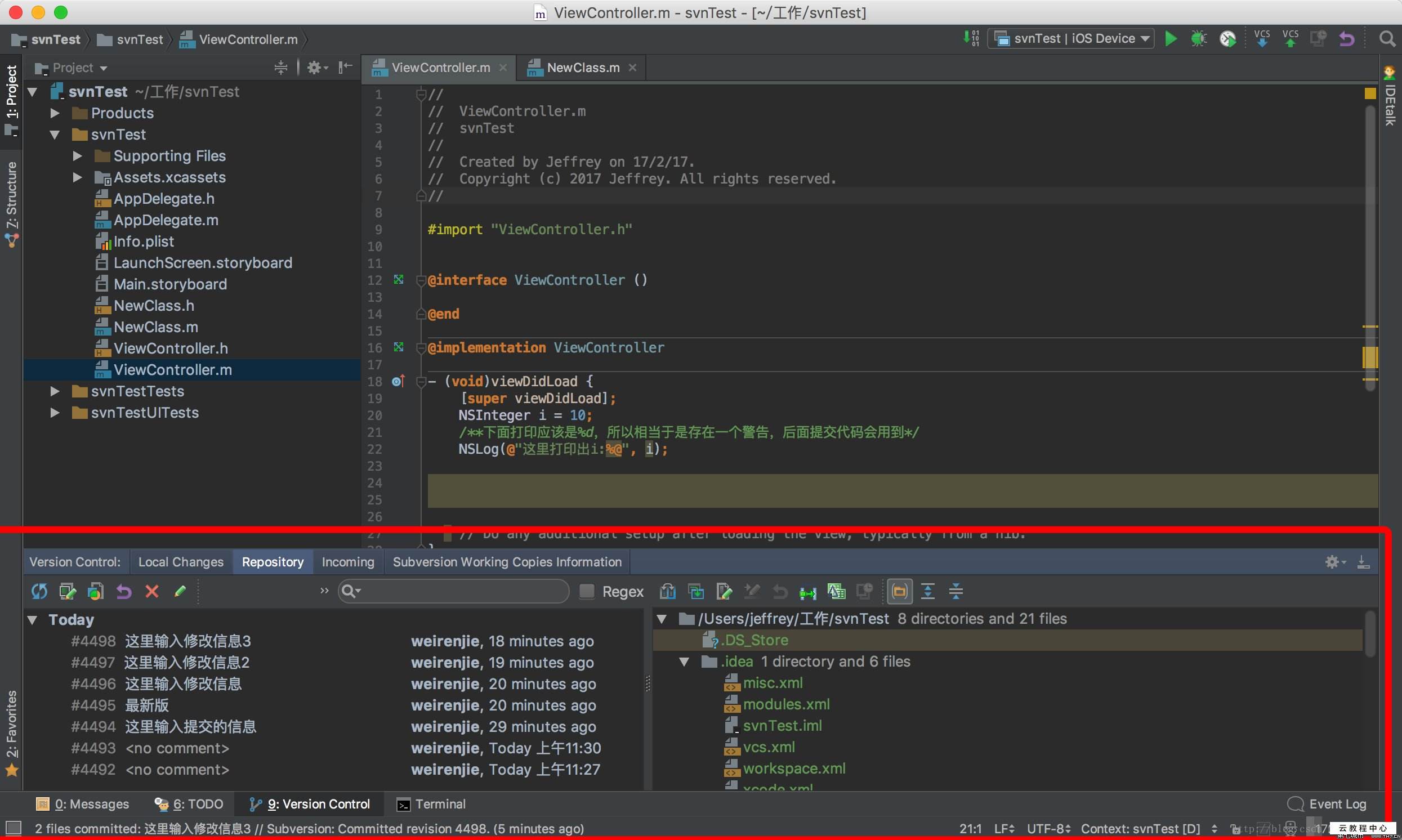Collapse the .idea directory node
Image resolution: width=1402 pixels, height=840 pixels.
[684, 662]
